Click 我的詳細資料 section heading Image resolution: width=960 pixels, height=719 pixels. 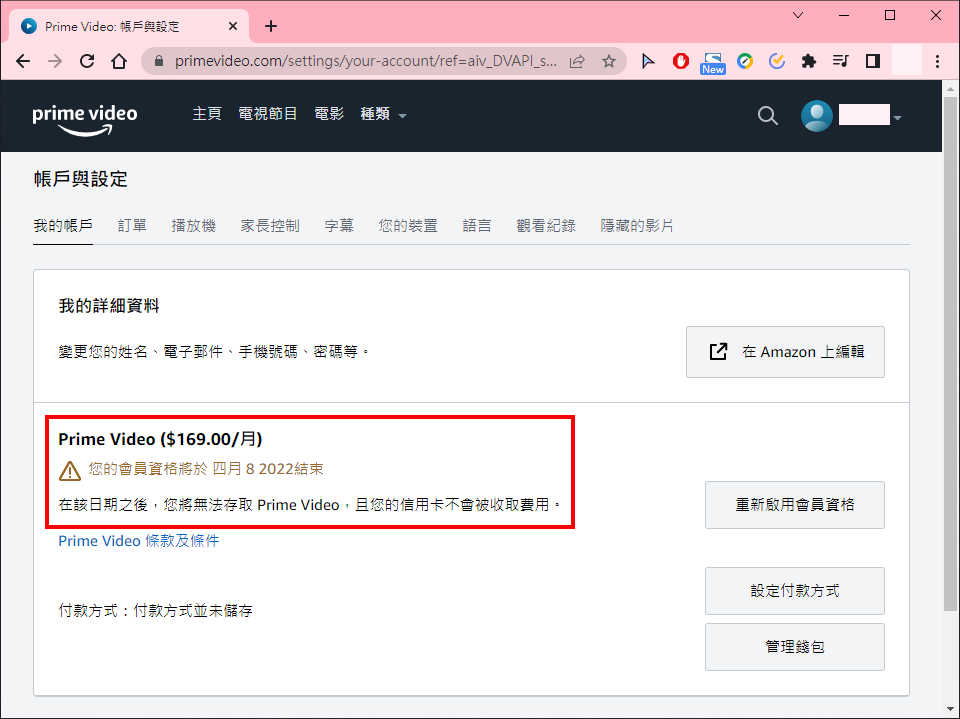point(109,306)
